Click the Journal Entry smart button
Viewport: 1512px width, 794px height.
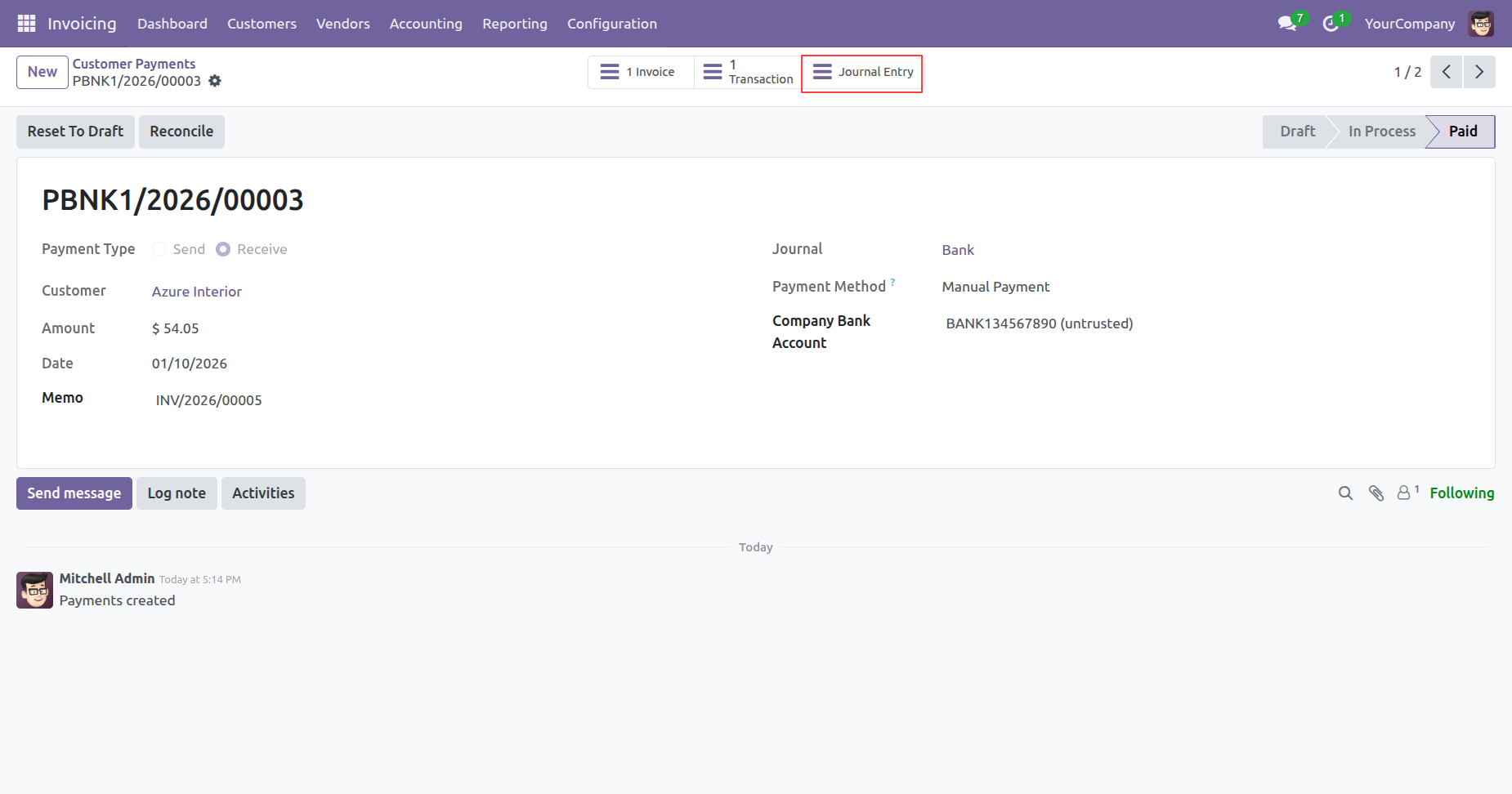[x=862, y=73]
